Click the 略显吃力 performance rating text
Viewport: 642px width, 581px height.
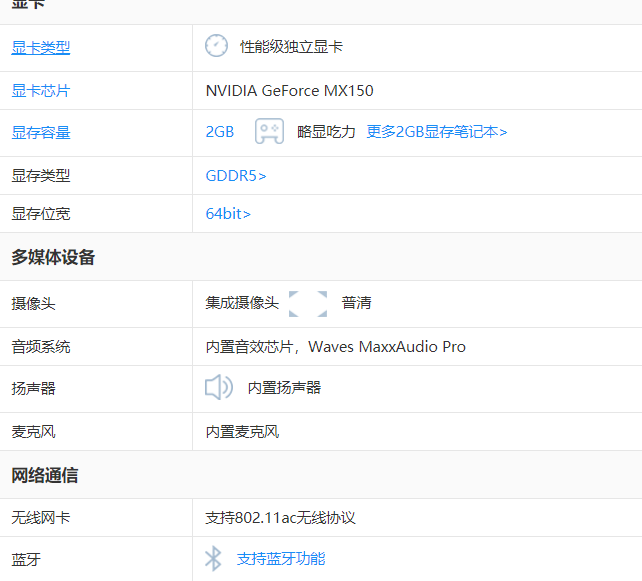[326, 132]
